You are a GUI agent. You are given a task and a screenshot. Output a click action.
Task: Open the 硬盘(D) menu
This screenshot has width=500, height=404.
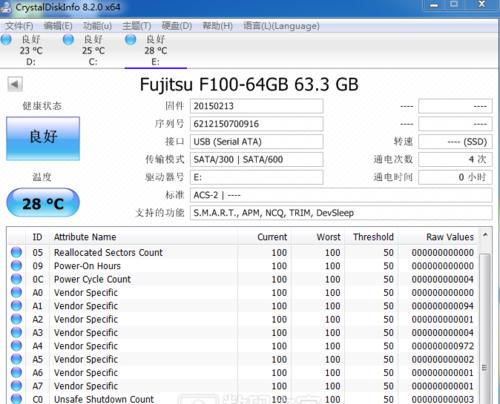[x=177, y=26]
